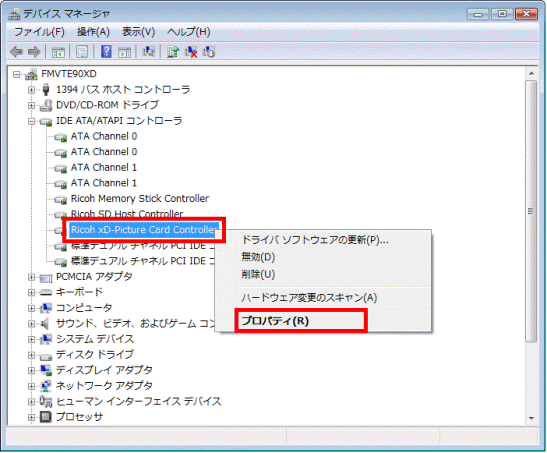Image resolution: width=547 pixels, height=453 pixels.
Task: Select the DVD/CD-ROM ドライブ disc icon
Action: tap(46, 105)
